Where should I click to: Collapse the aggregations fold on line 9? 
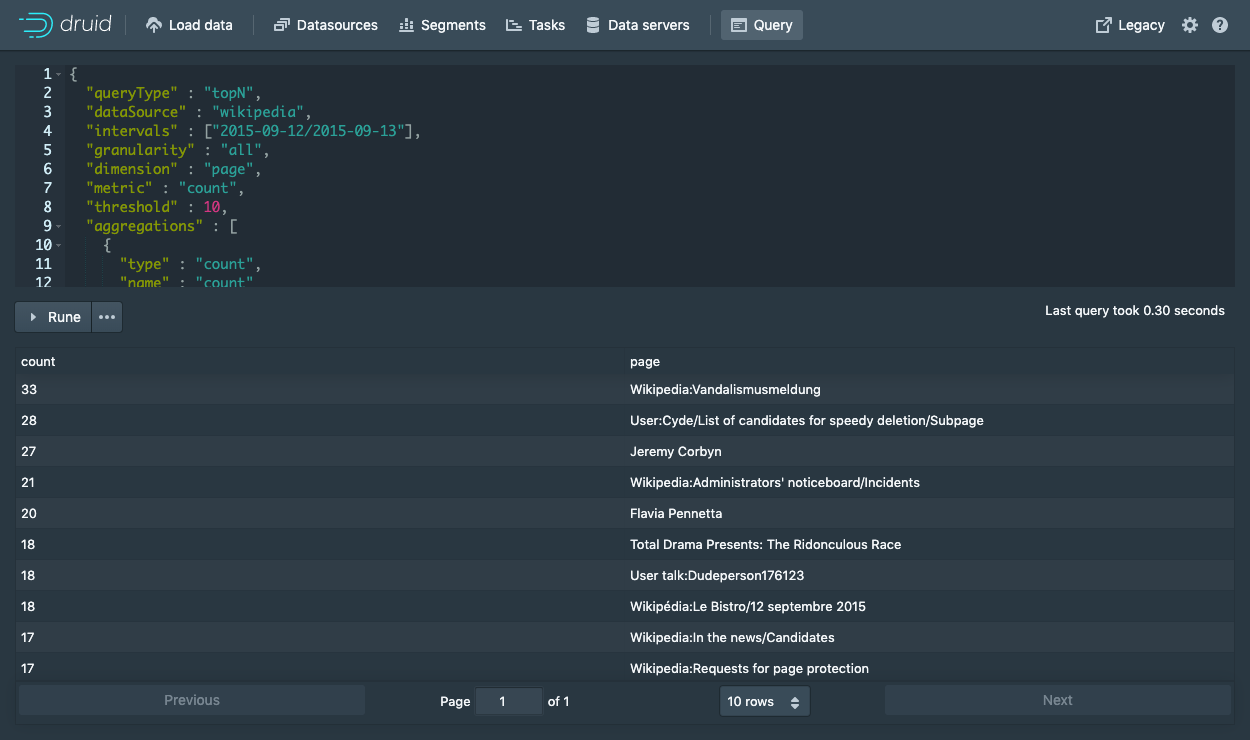tap(59, 227)
